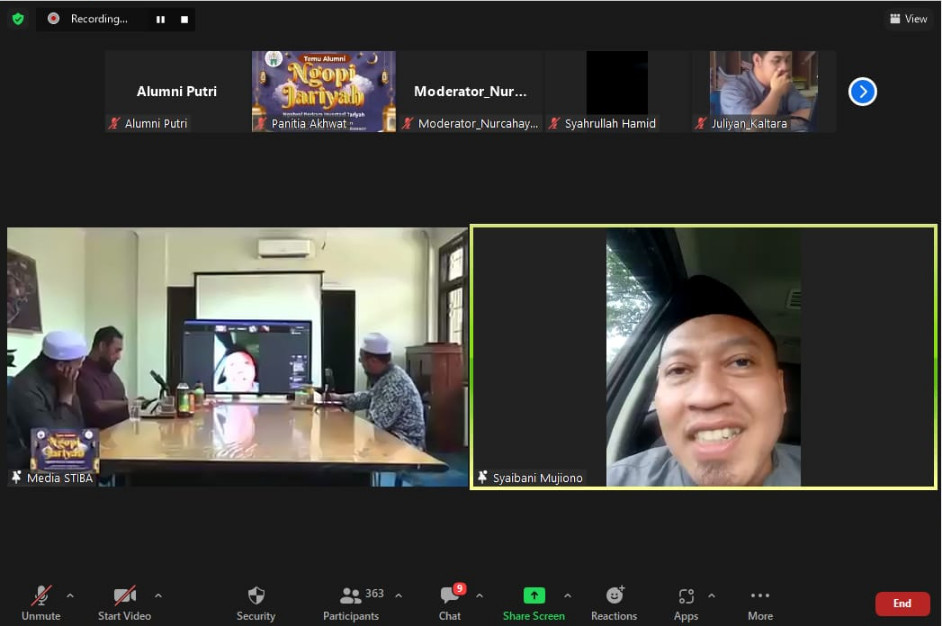
Task: Expand audio options arrow beside Unmute
Action: (x=70, y=596)
